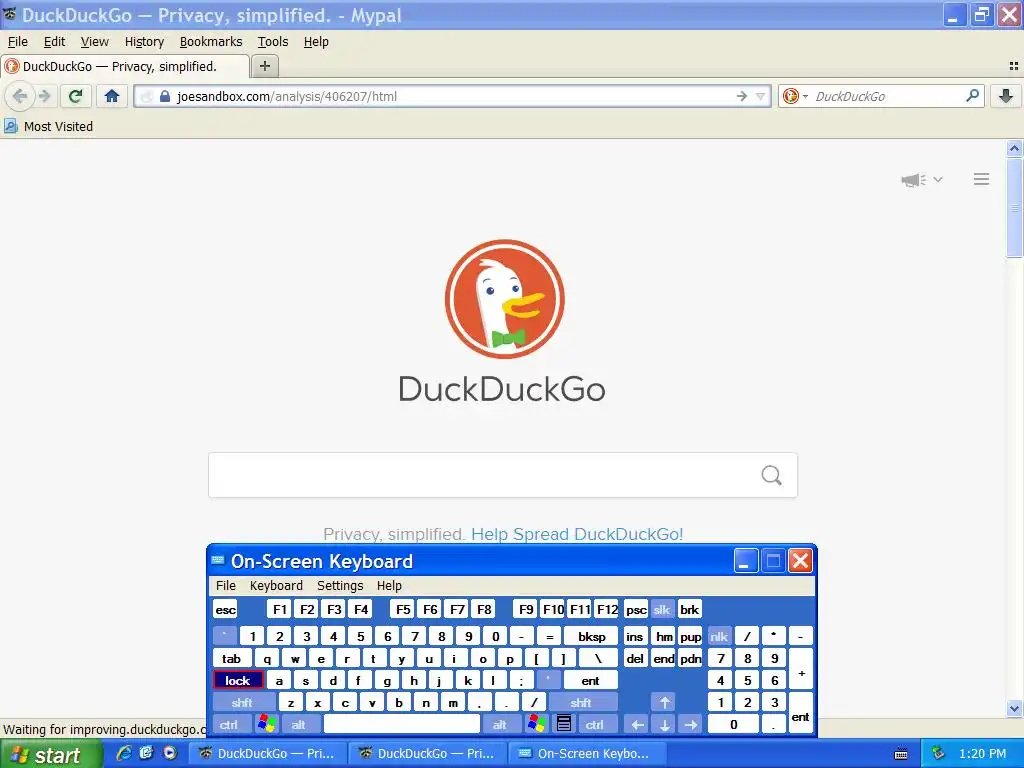This screenshot has width=1024, height=768.
Task: Open the Windows start button
Action: 50,755
